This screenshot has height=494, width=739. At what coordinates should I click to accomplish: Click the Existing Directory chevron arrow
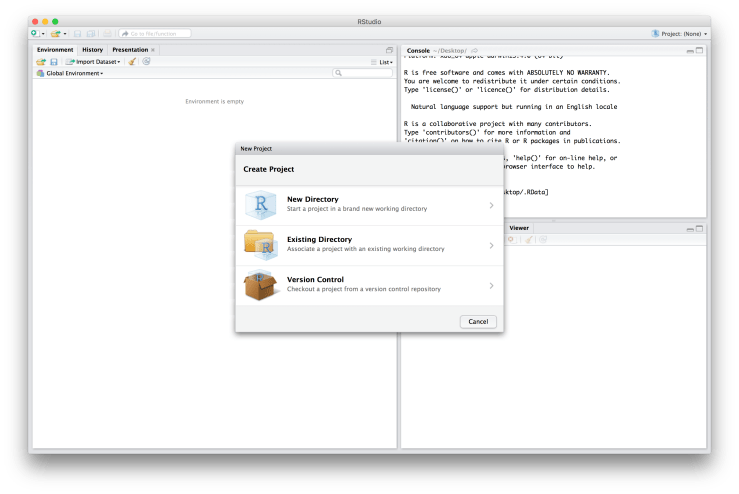pos(491,246)
